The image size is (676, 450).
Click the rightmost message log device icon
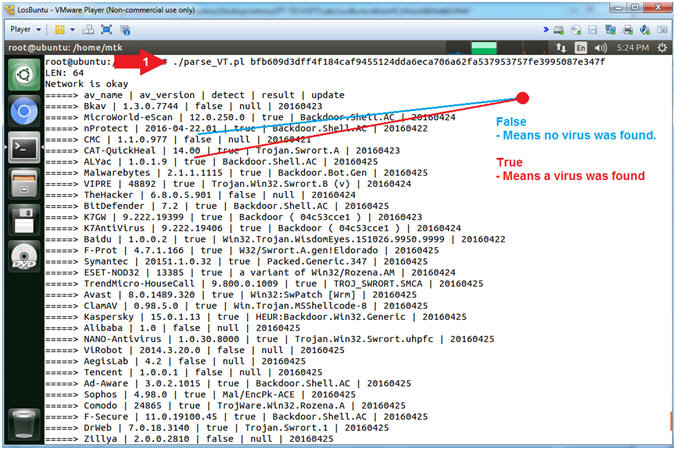coord(662,30)
